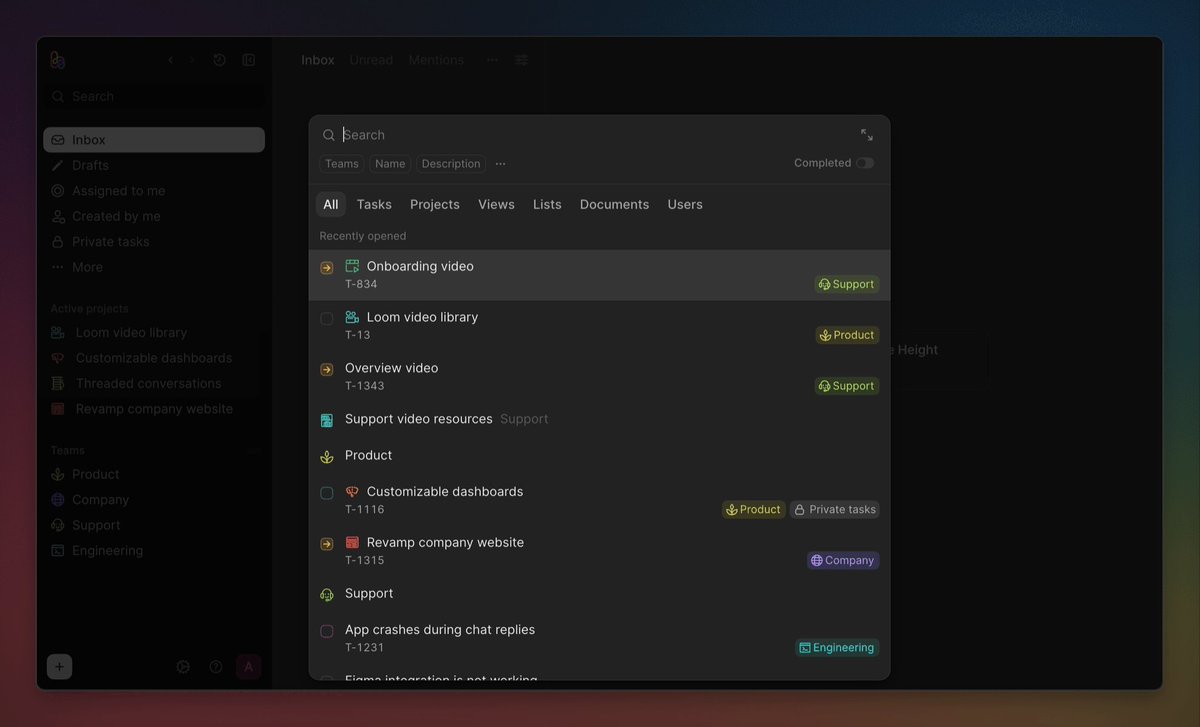Open Drafts in sidebar
This screenshot has width=1200, height=727.
154,165
